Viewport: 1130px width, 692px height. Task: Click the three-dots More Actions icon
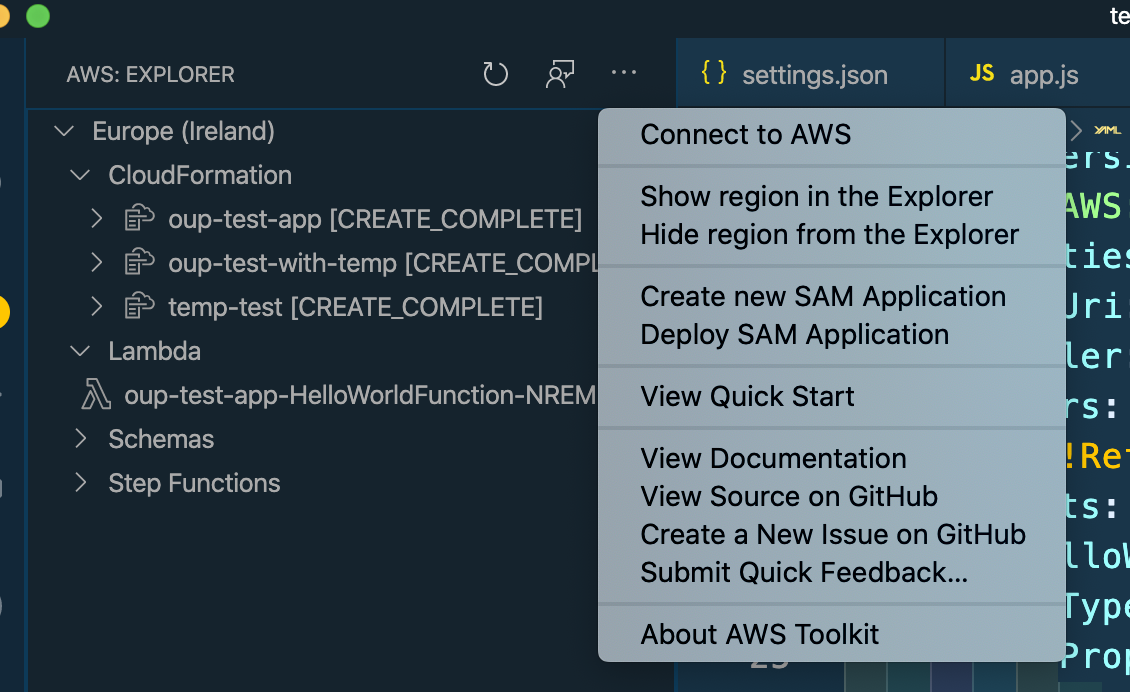tap(624, 73)
